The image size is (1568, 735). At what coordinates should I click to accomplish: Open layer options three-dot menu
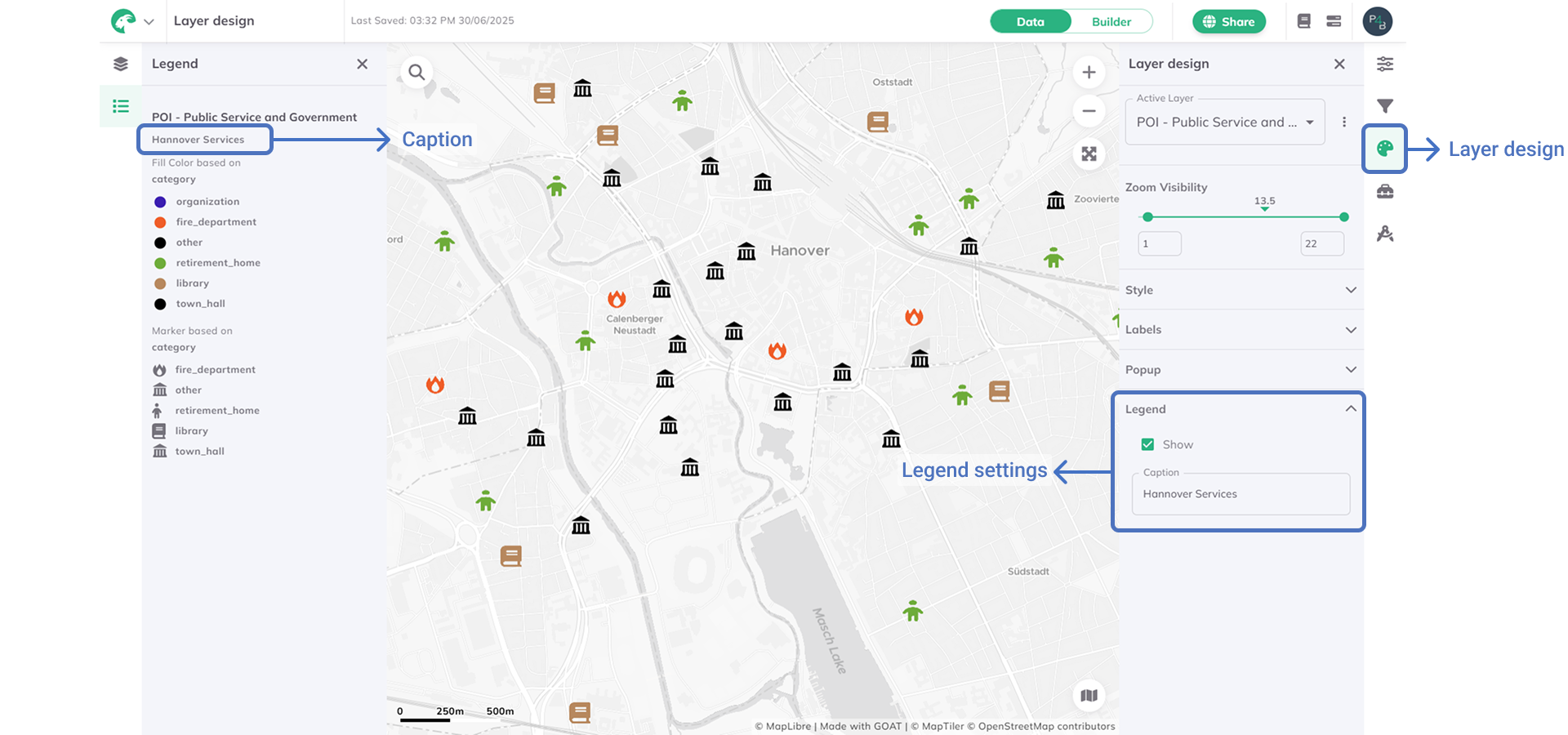[x=1344, y=122]
